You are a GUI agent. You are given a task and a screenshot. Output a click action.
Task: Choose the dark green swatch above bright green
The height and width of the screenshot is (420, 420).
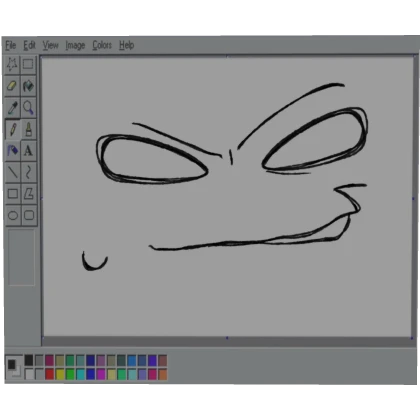point(70,360)
